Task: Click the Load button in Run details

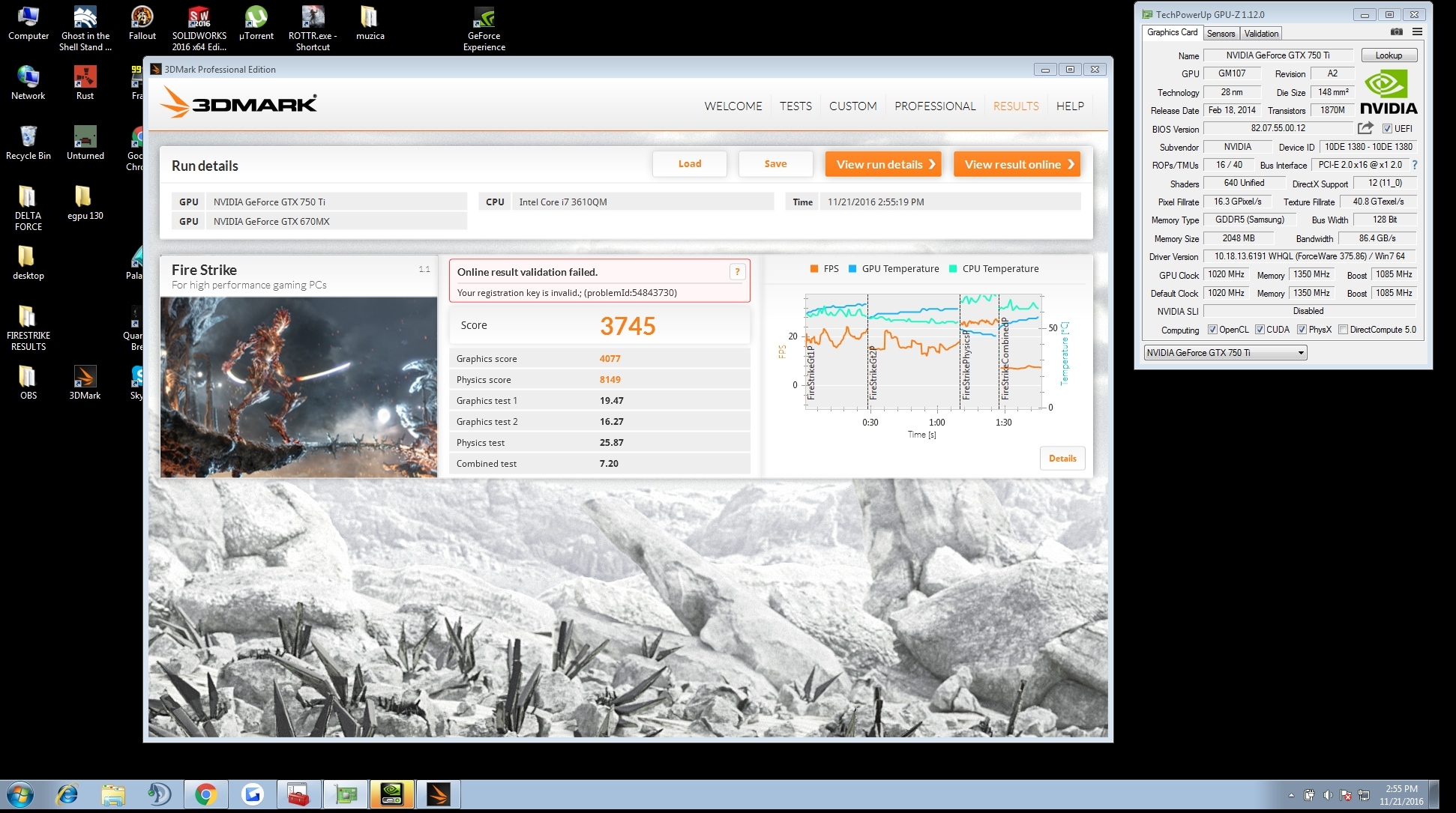Action: pos(690,164)
